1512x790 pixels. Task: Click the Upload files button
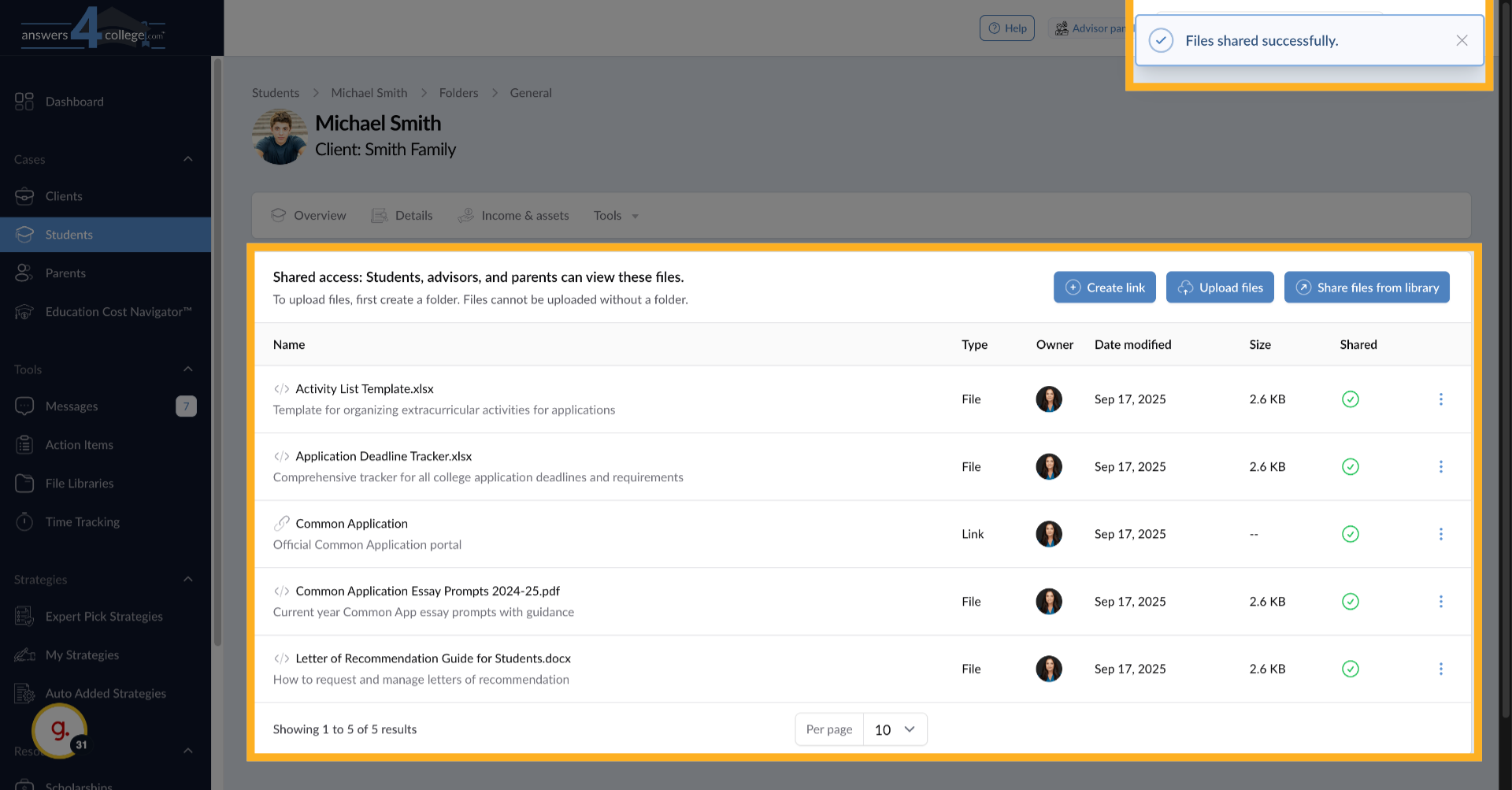(x=1219, y=287)
